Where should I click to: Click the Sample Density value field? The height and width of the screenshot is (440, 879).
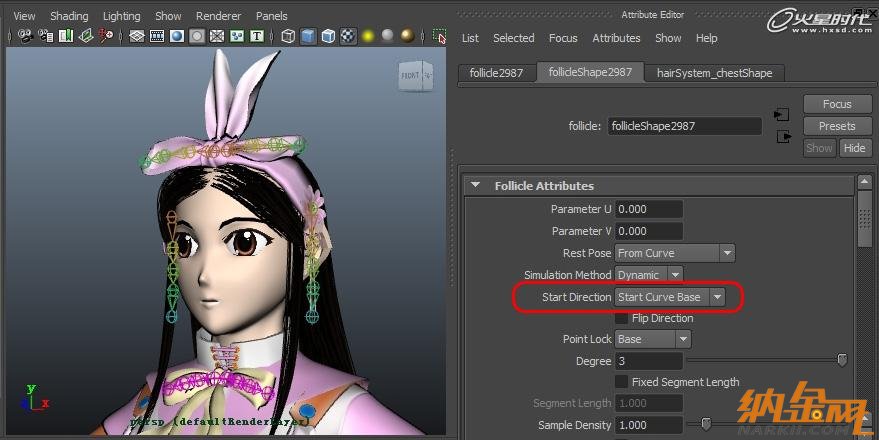(x=649, y=425)
